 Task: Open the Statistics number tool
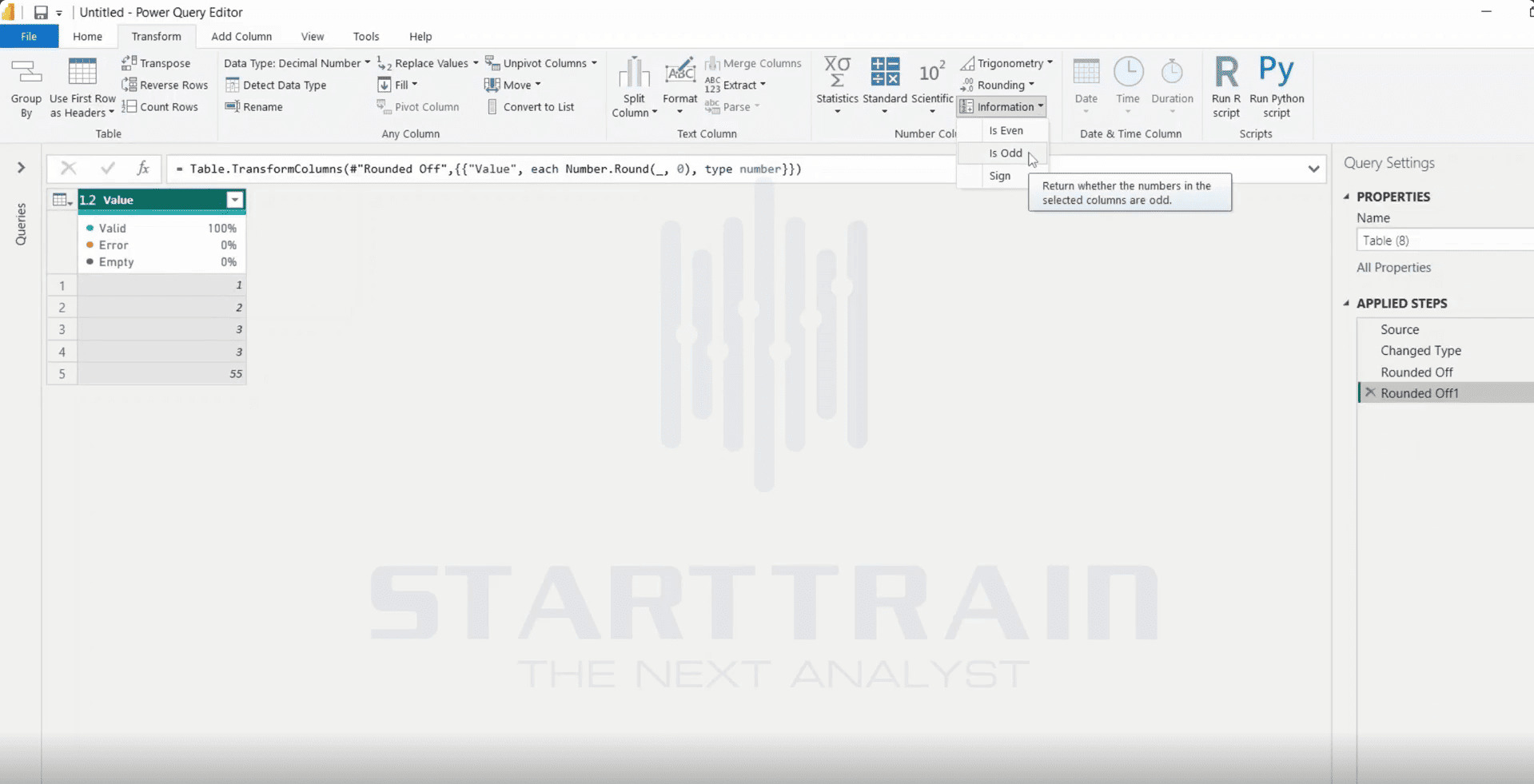tap(837, 86)
